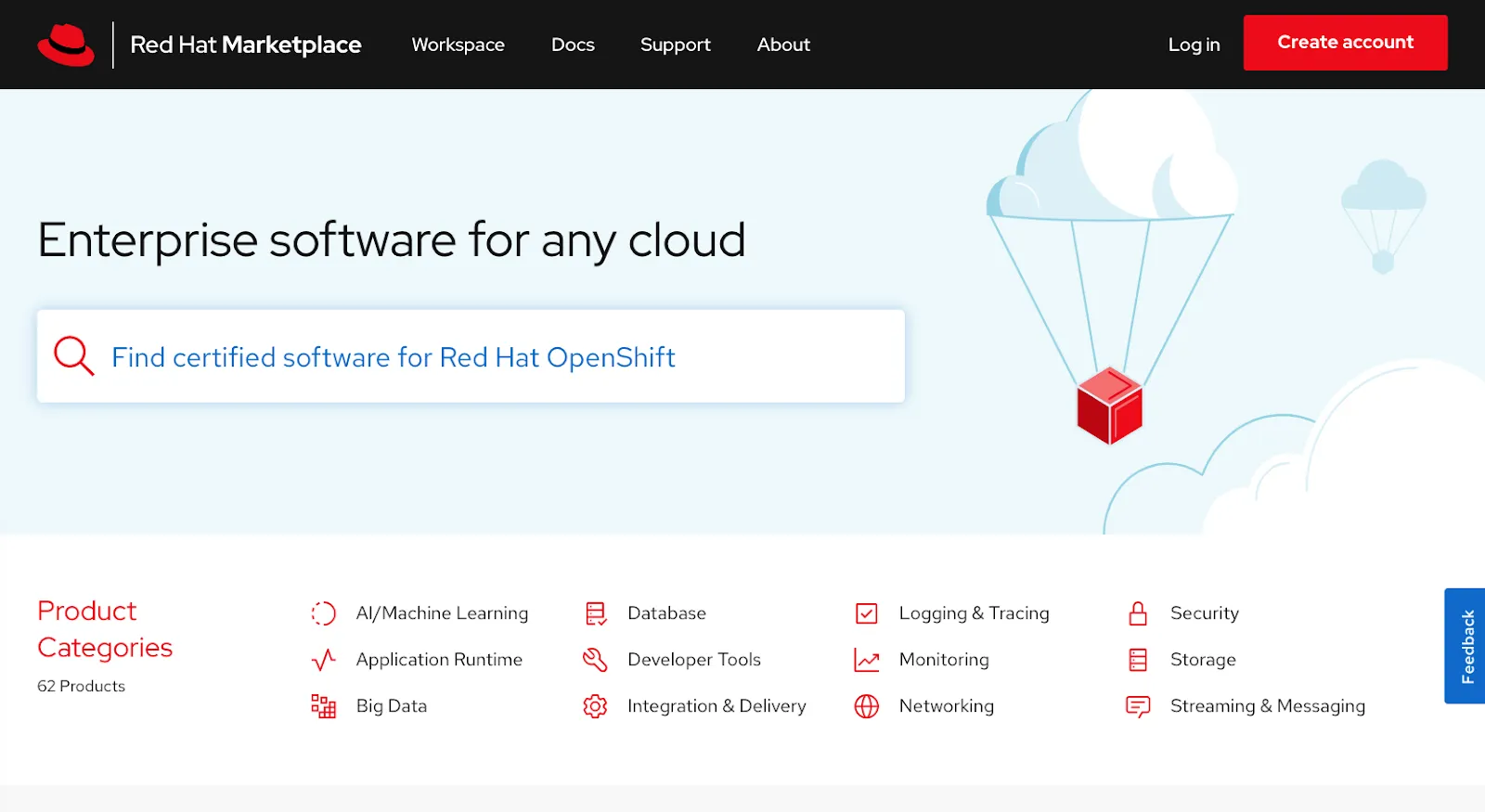
Task: Click the magnifying glass search icon
Action: click(x=73, y=356)
